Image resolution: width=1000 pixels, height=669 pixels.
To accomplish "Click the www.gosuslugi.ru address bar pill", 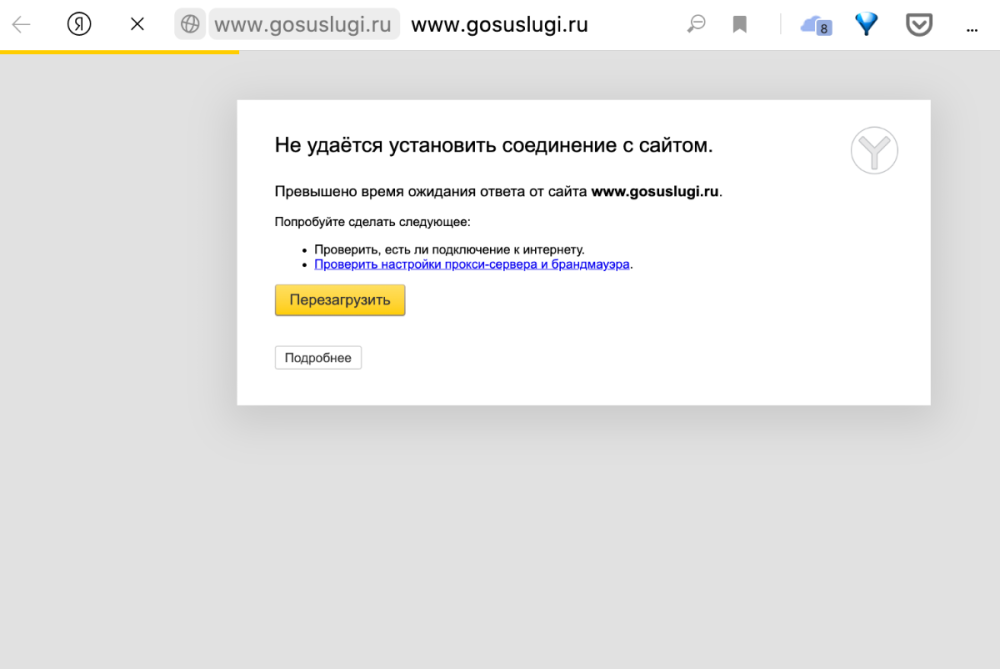I will coord(305,23).
